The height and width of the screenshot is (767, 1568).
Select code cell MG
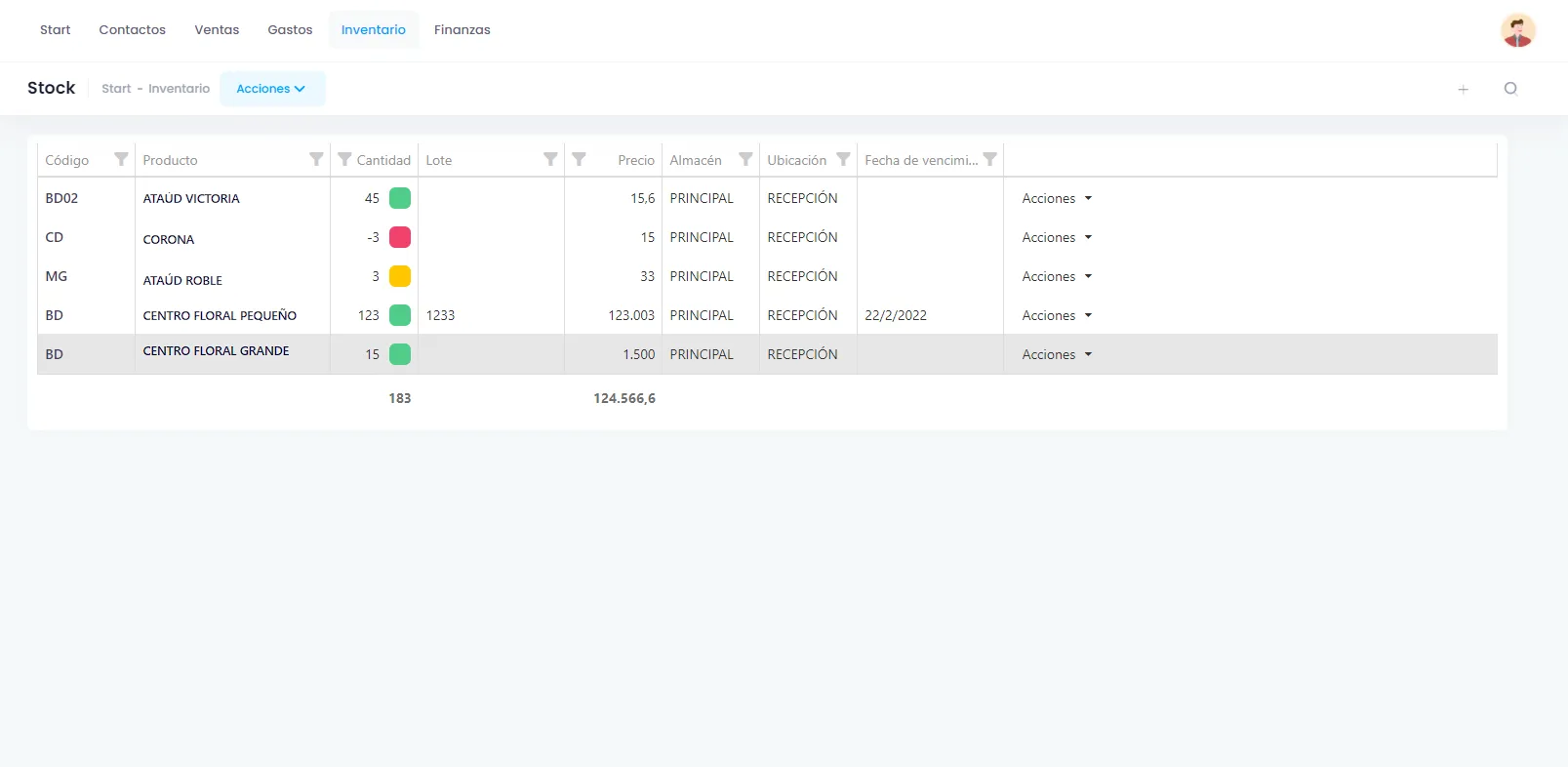click(x=57, y=276)
